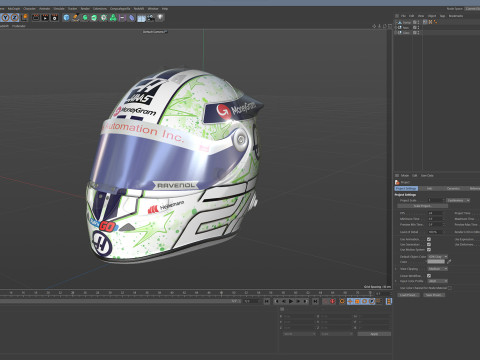Toggle Use Color Channel for Node Material
Image resolution: width=480 pixels, height=360 pixels.
pyautogui.click(x=450, y=288)
